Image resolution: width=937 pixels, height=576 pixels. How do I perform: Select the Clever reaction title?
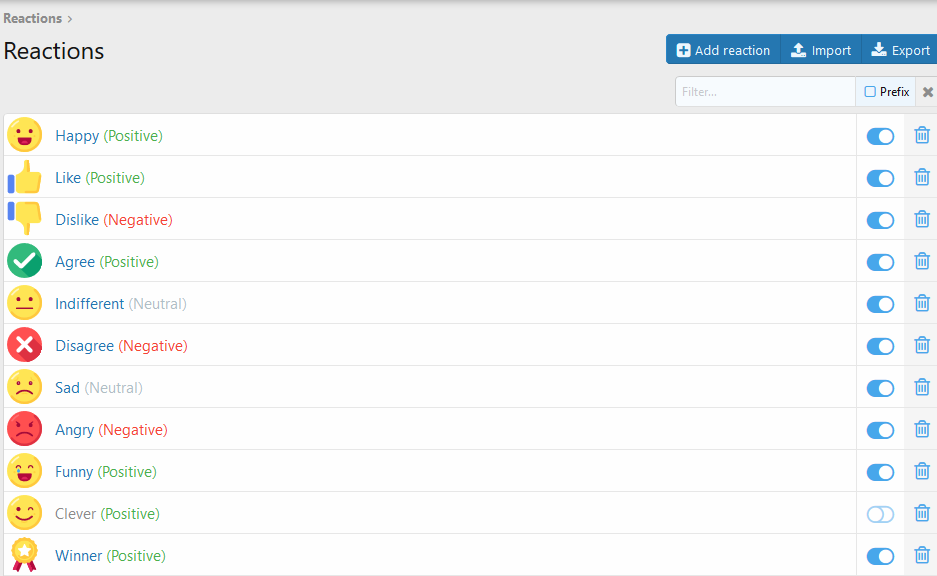coord(75,513)
